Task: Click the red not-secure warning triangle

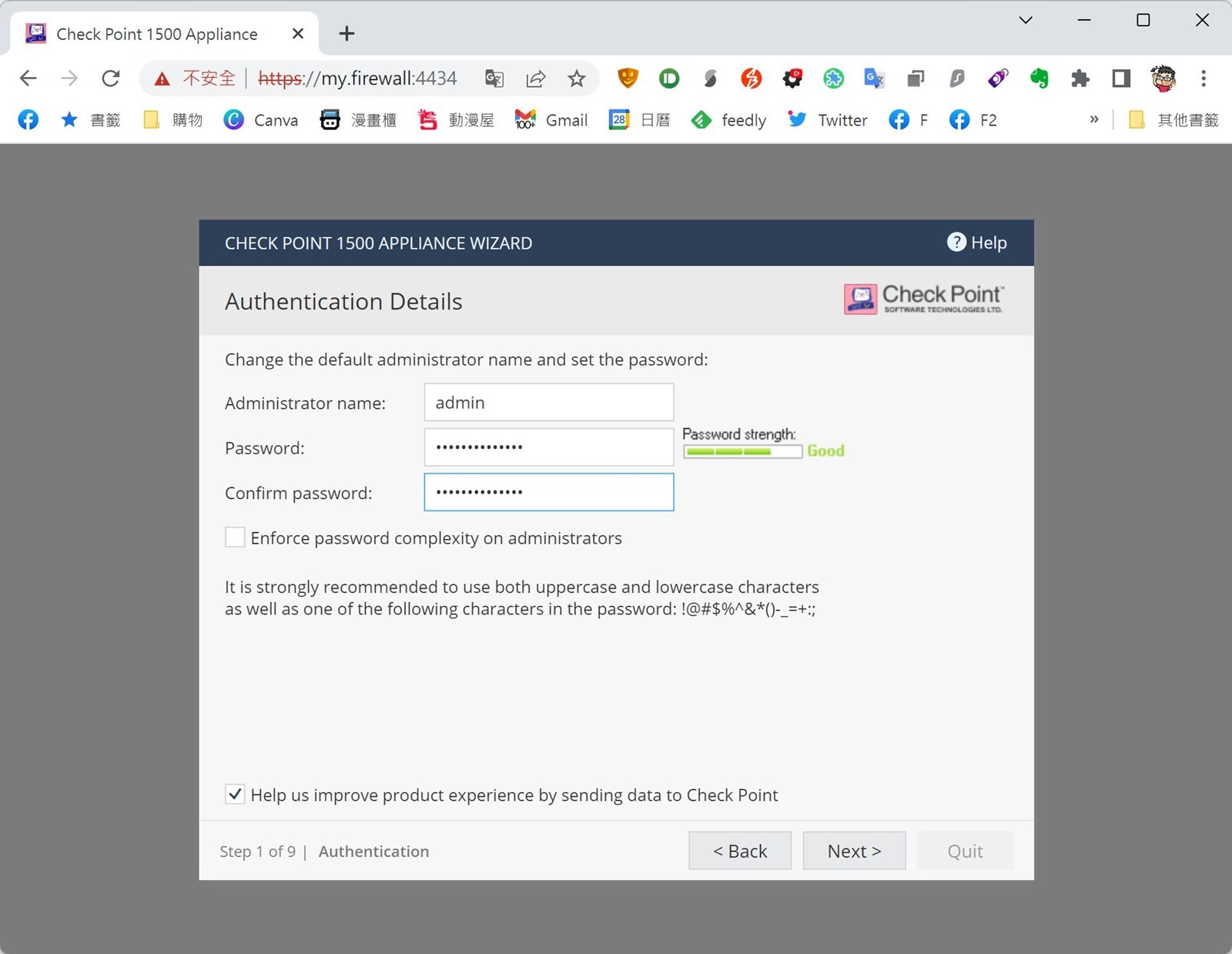Action: pos(162,79)
